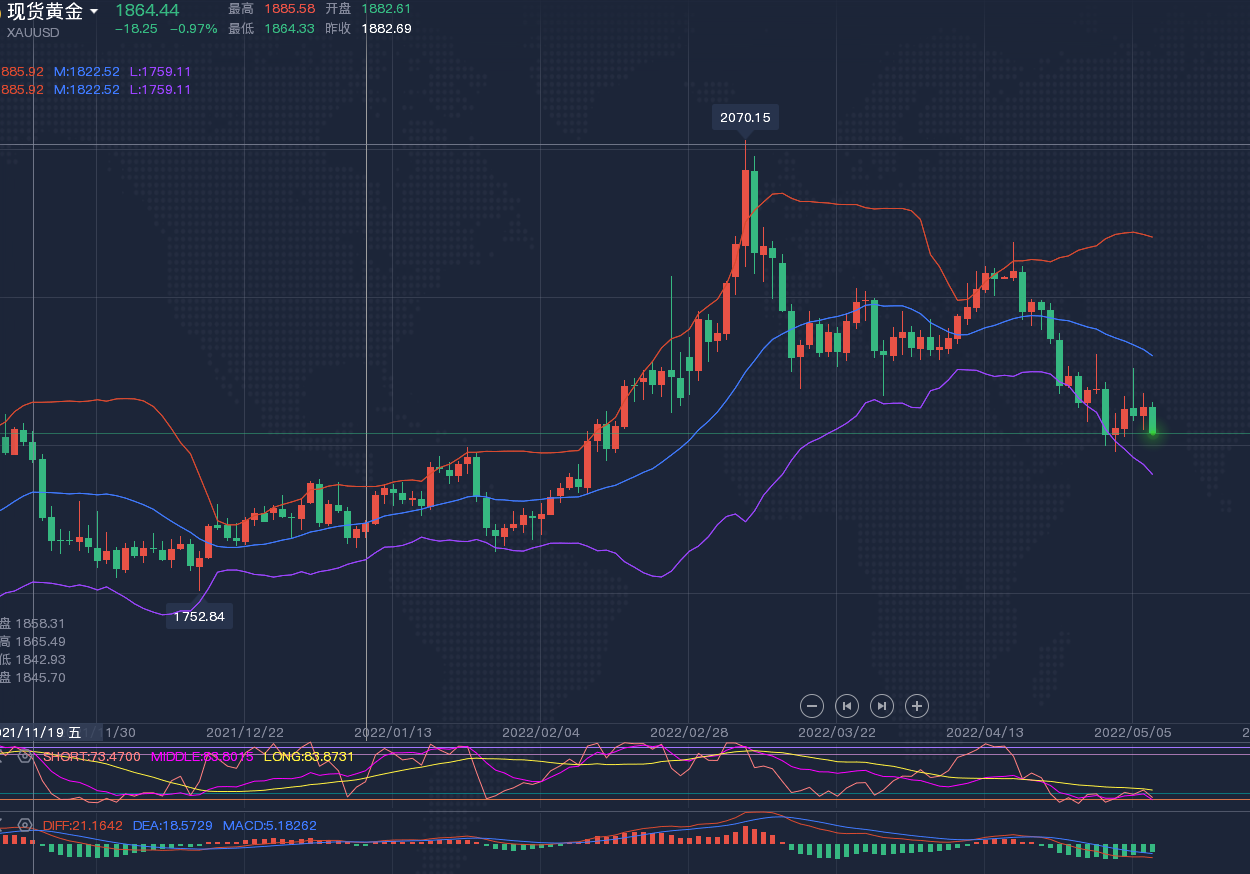1250x874 pixels.
Task: Select the current price 1864.44
Action: click(x=147, y=10)
